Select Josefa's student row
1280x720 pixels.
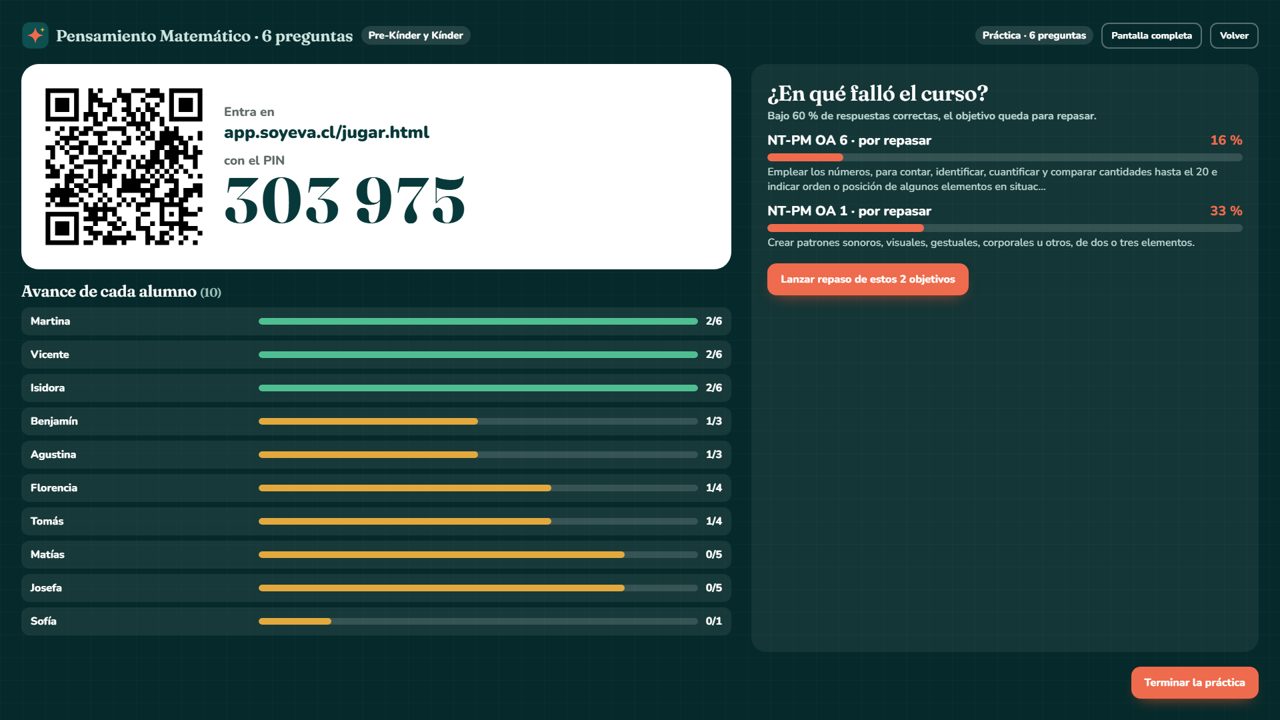[376, 588]
